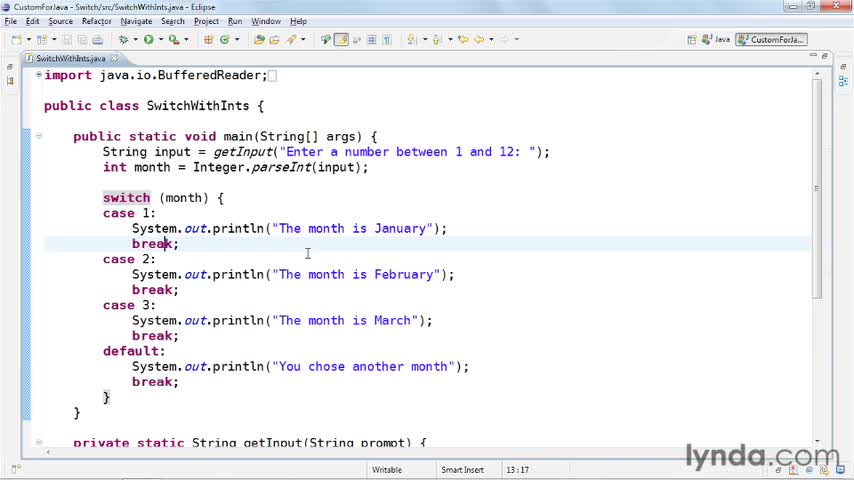Restore the left-side minimized view stack
The width and height of the screenshot is (854, 480).
tap(10, 66)
